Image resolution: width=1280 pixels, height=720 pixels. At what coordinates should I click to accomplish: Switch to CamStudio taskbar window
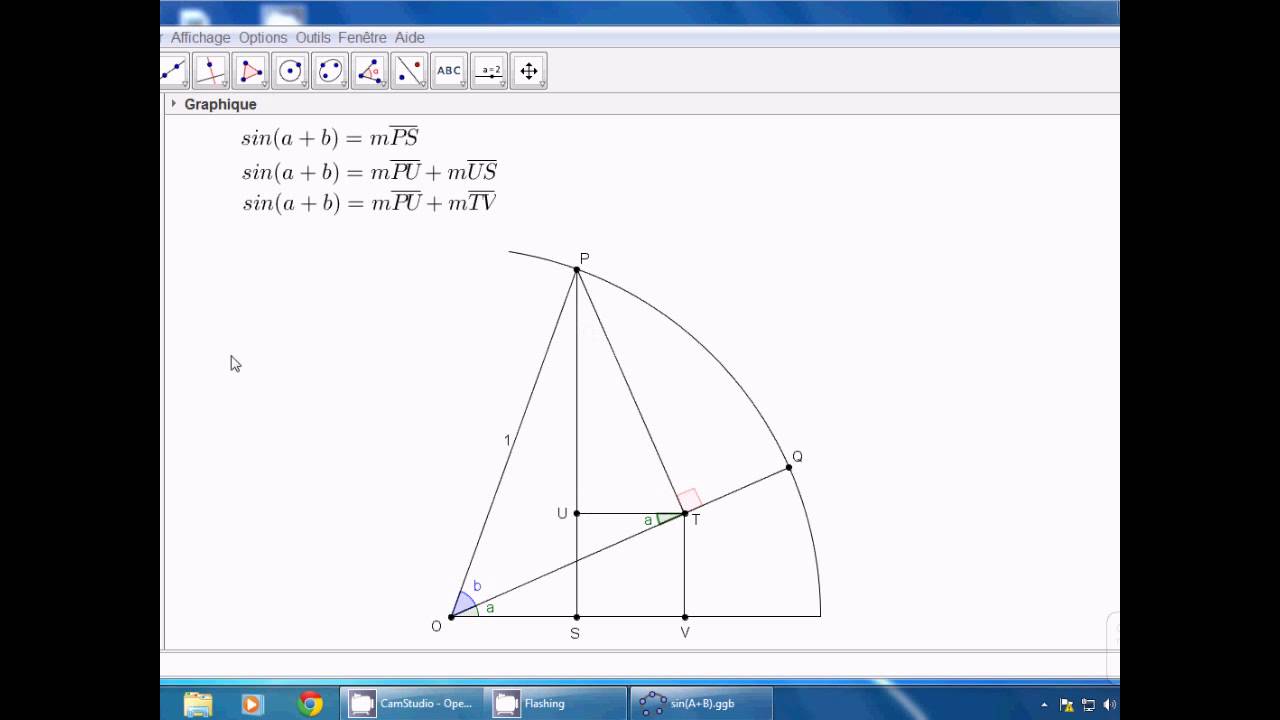pos(411,704)
